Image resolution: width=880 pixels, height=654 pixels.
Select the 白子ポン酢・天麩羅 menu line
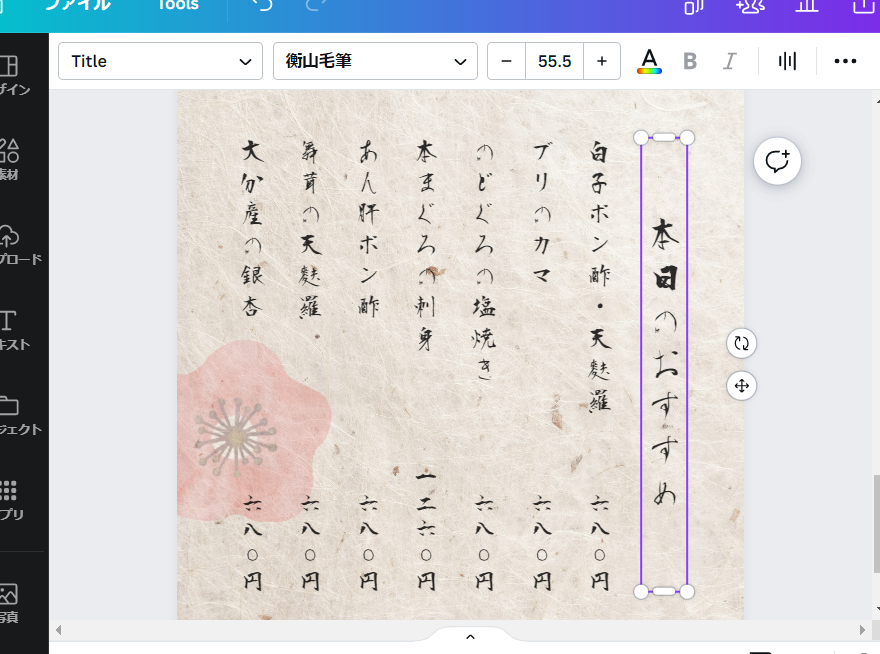[x=599, y=277]
